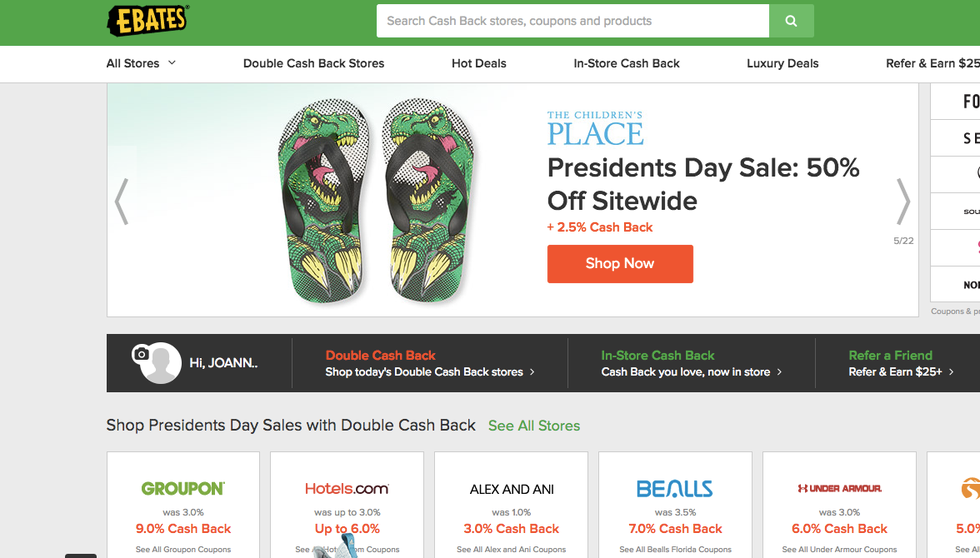This screenshot has height=558, width=980.
Task: Open the Alex and Ani logo
Action: coord(511,490)
